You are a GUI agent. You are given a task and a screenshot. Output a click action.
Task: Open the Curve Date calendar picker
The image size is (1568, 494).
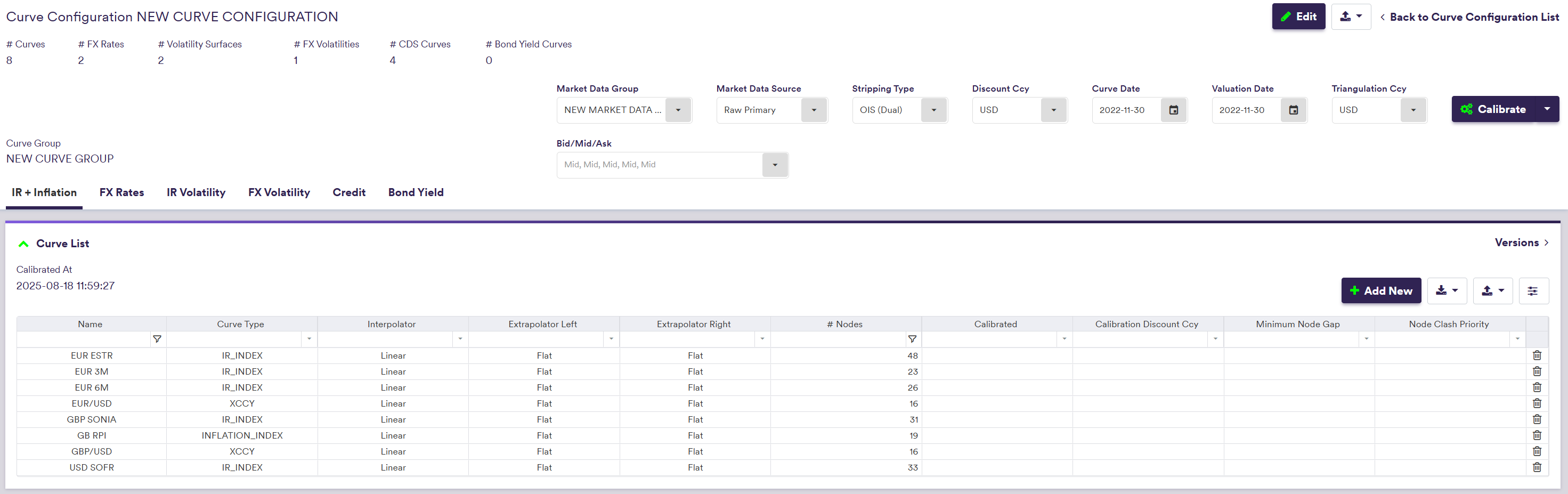click(x=1173, y=110)
